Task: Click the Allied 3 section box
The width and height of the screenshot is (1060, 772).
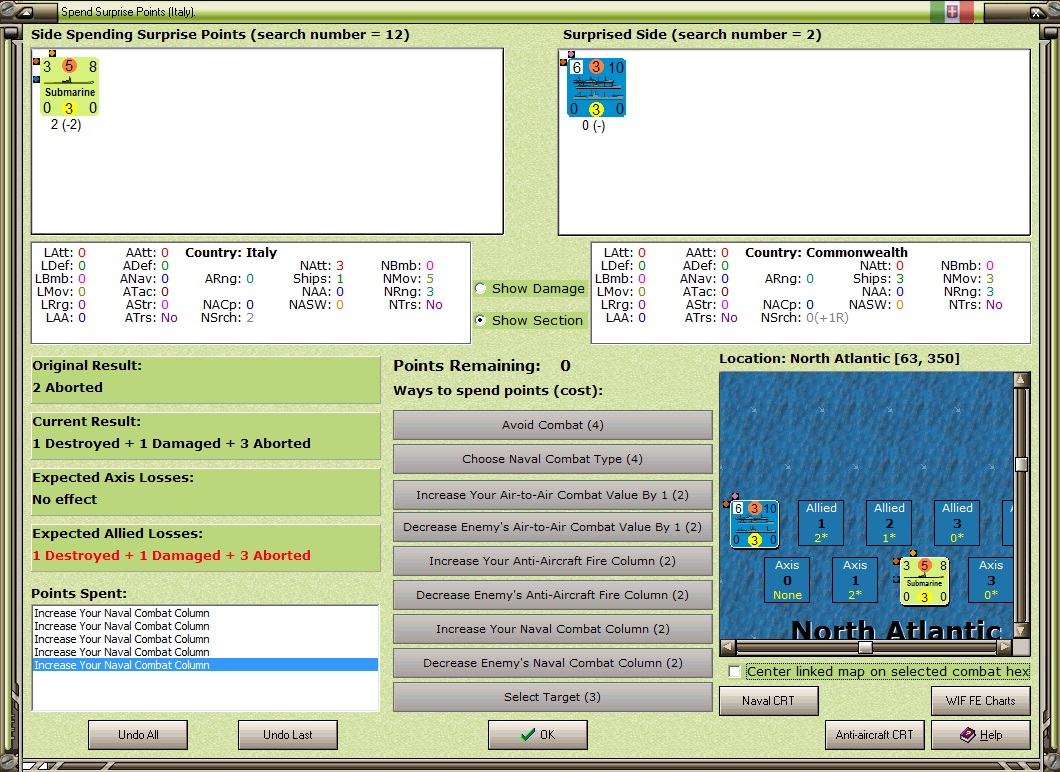Action: point(957,523)
